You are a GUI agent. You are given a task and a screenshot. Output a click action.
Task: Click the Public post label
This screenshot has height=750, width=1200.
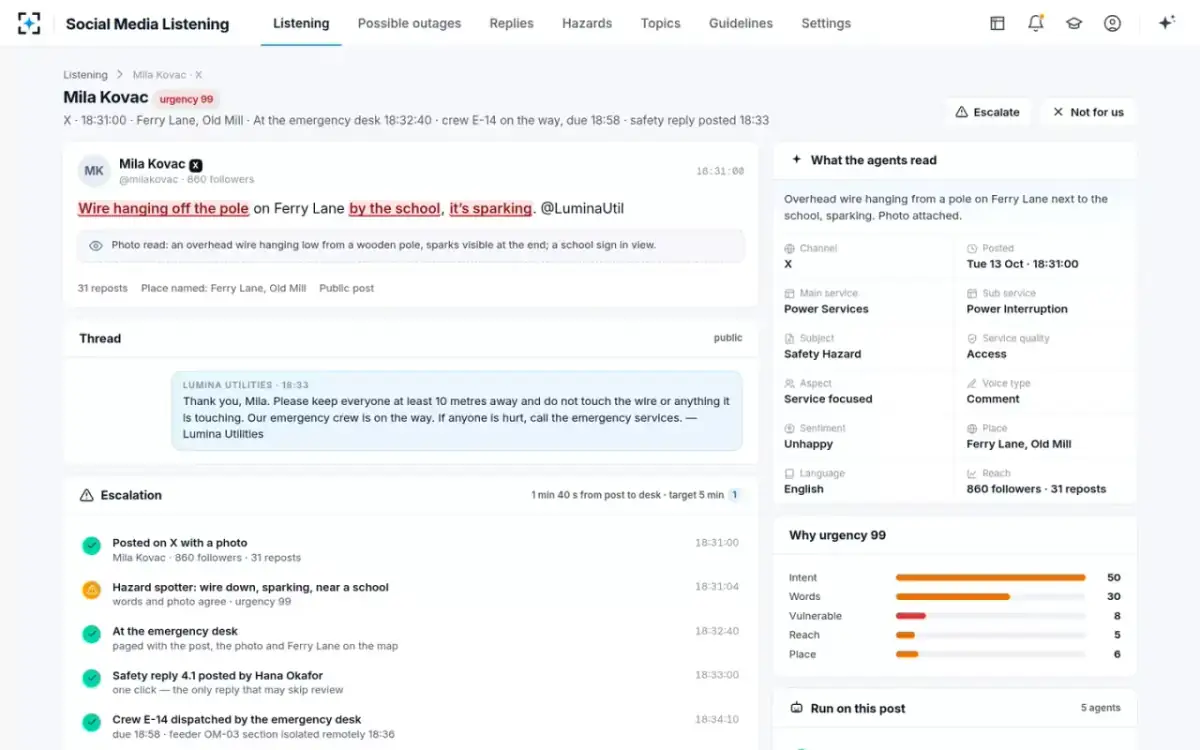347,288
